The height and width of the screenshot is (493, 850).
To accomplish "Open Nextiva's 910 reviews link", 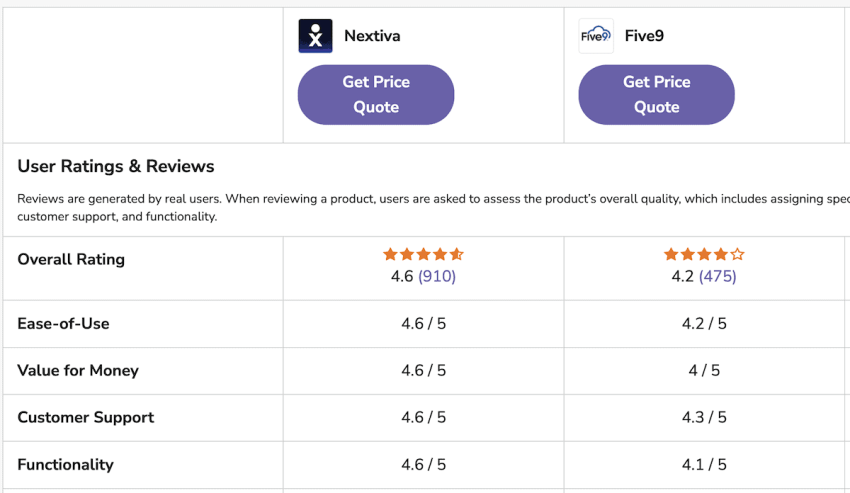I will (x=437, y=276).
